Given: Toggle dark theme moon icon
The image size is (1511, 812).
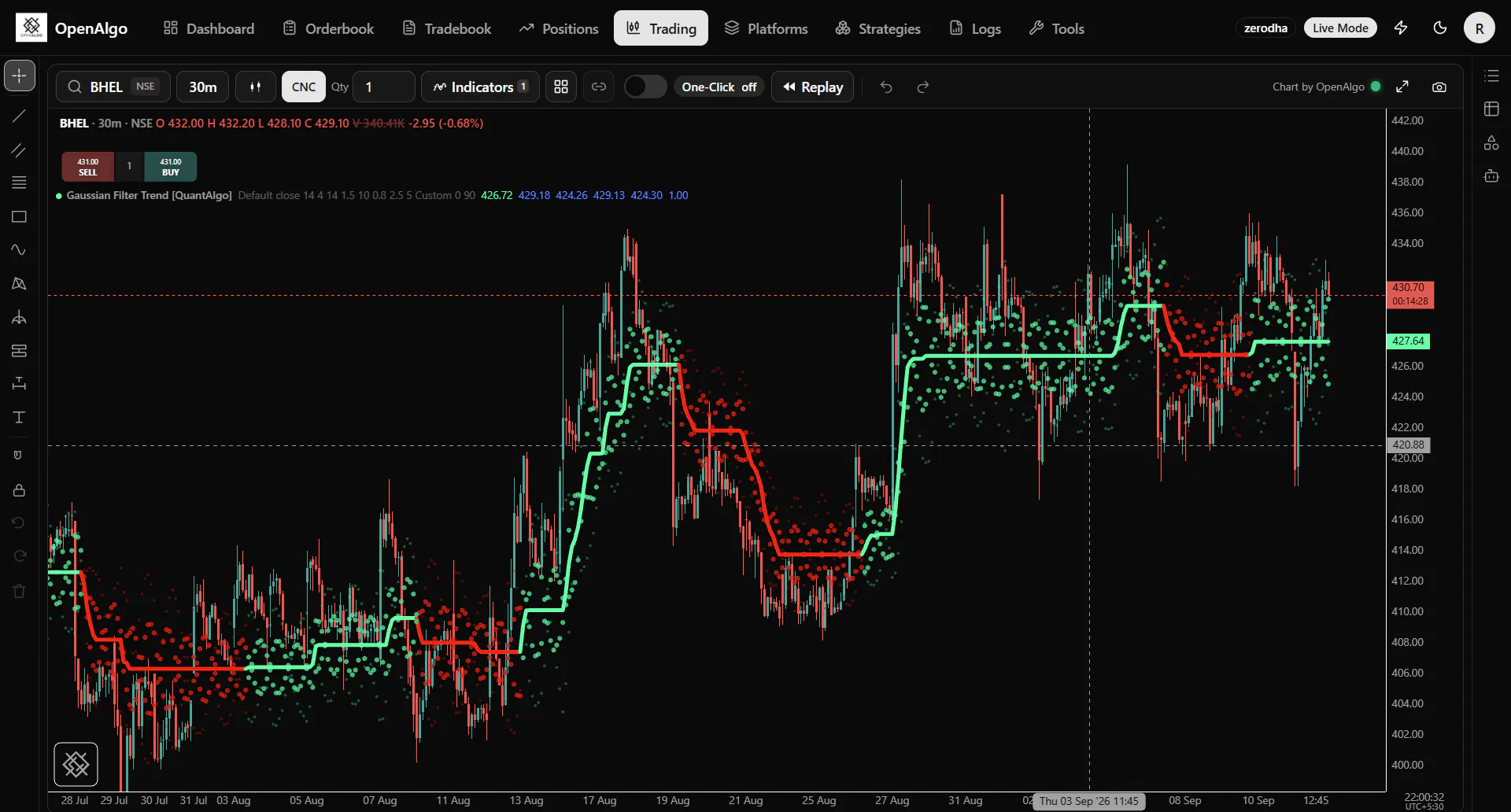Looking at the screenshot, I should tap(1440, 28).
